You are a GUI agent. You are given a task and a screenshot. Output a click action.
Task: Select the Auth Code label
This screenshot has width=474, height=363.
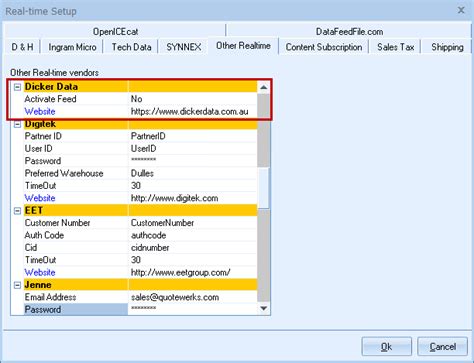44,235
